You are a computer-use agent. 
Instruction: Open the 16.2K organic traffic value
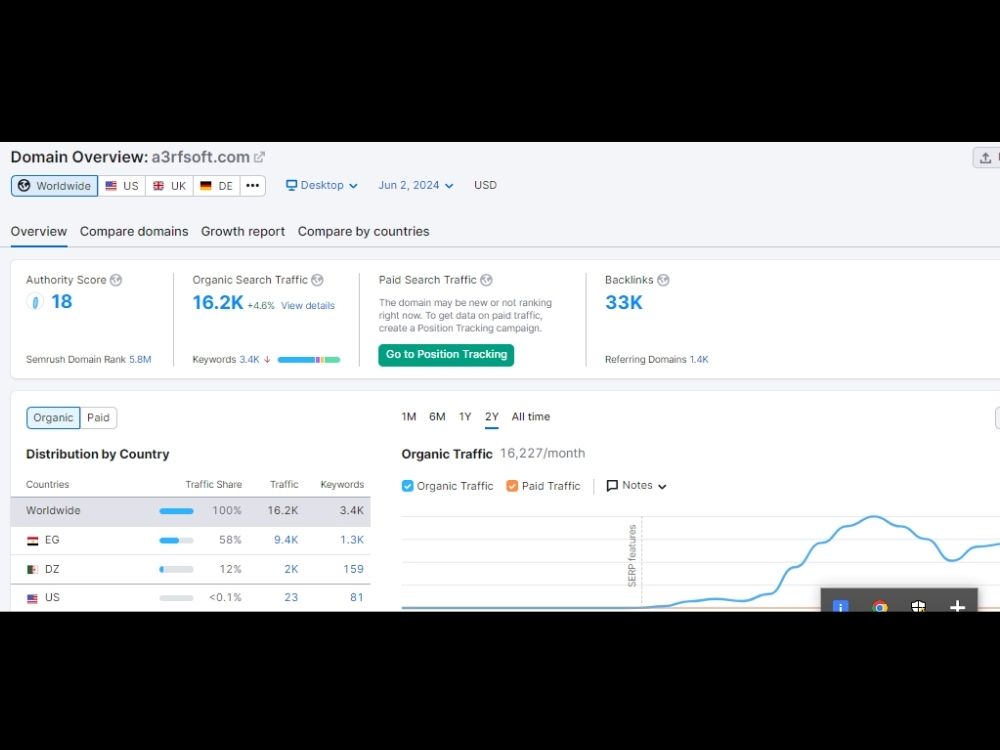click(x=217, y=302)
